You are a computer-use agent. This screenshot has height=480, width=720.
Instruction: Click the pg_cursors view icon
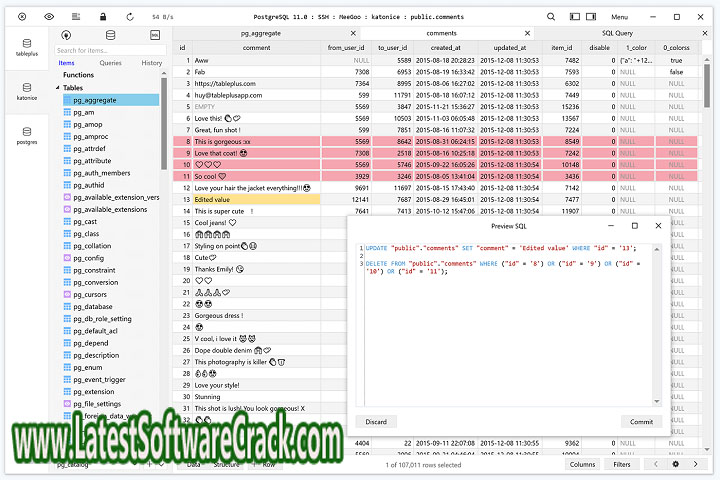pyautogui.click(x=67, y=294)
